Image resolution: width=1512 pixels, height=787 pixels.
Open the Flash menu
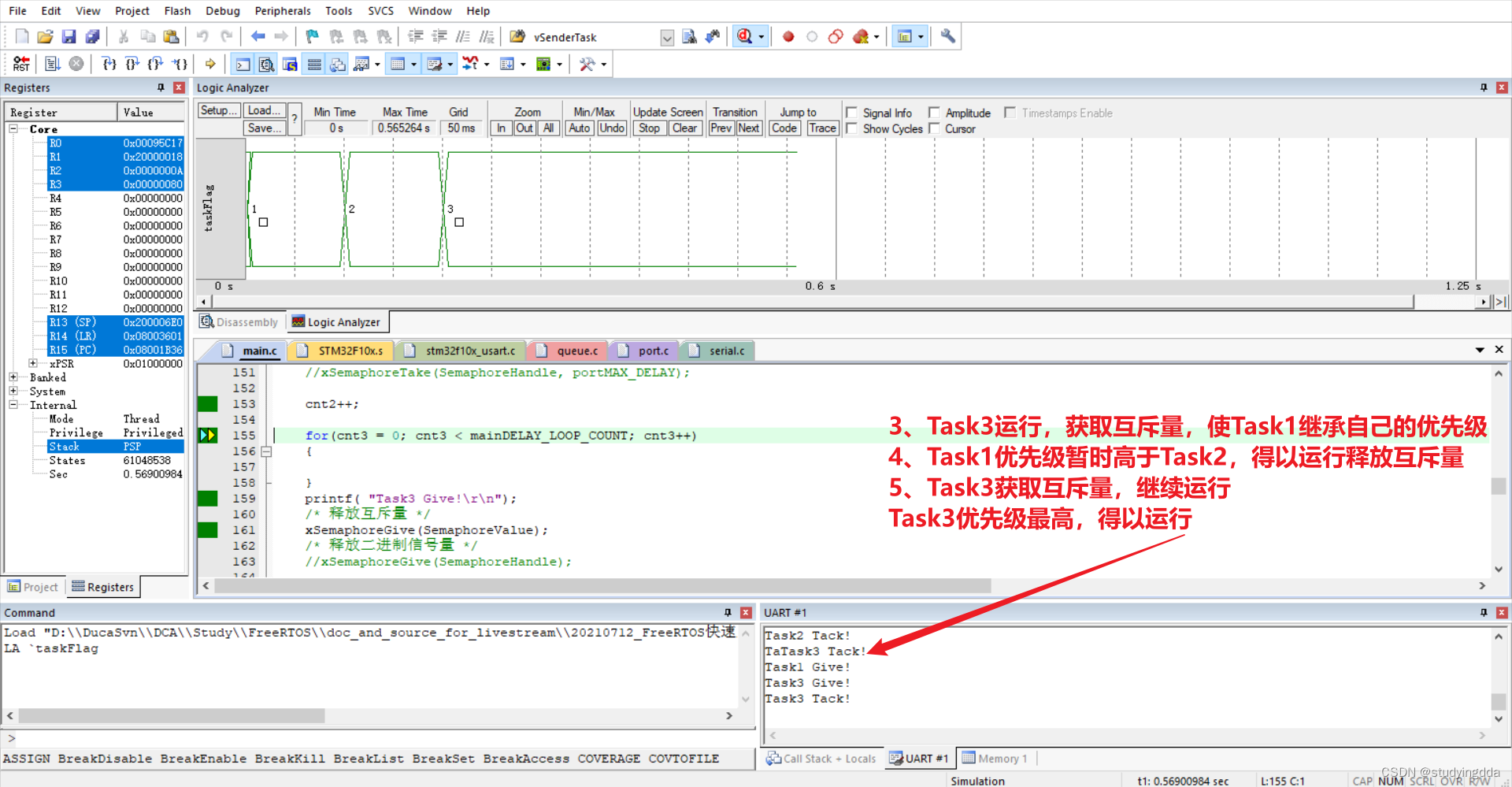pyautogui.click(x=177, y=11)
